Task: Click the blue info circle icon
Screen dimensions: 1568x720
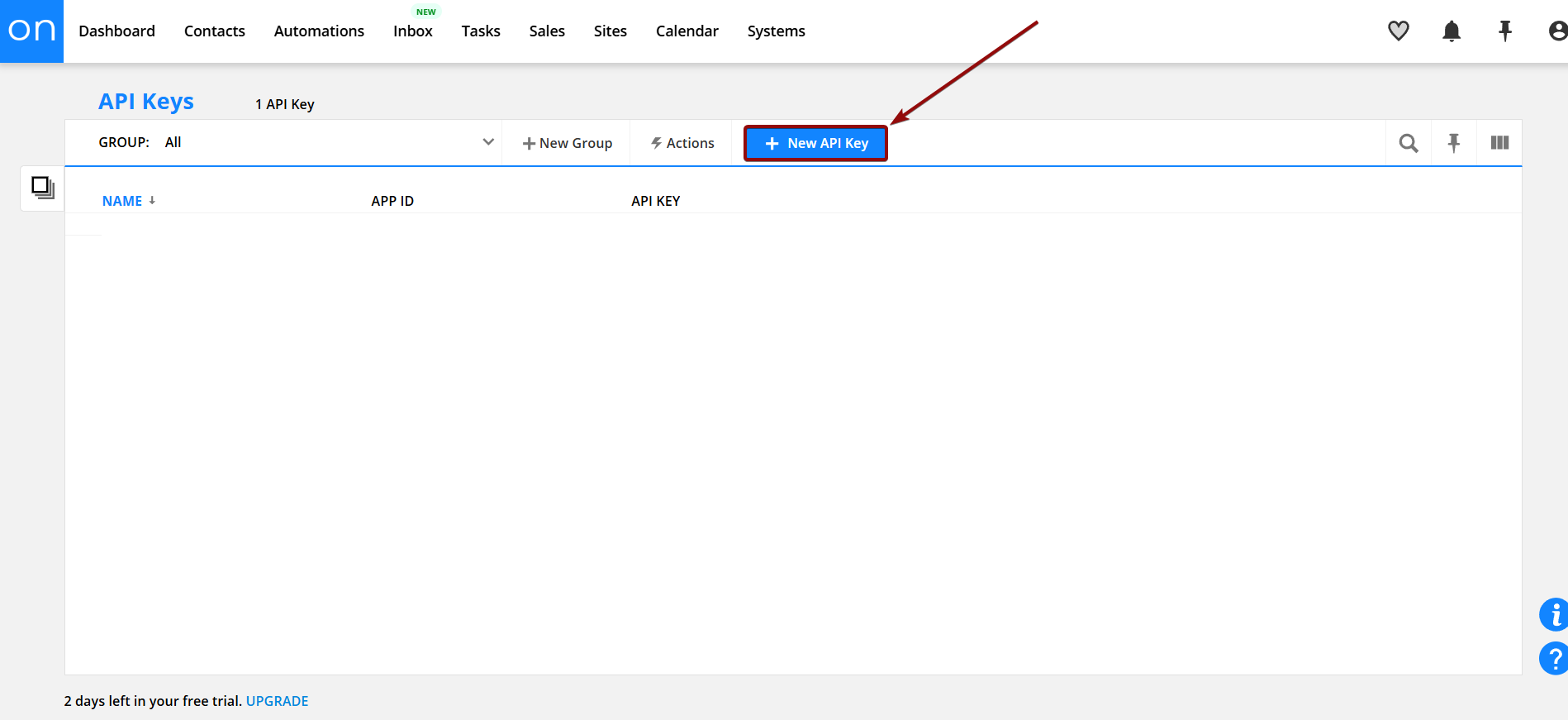Action: point(1553,614)
